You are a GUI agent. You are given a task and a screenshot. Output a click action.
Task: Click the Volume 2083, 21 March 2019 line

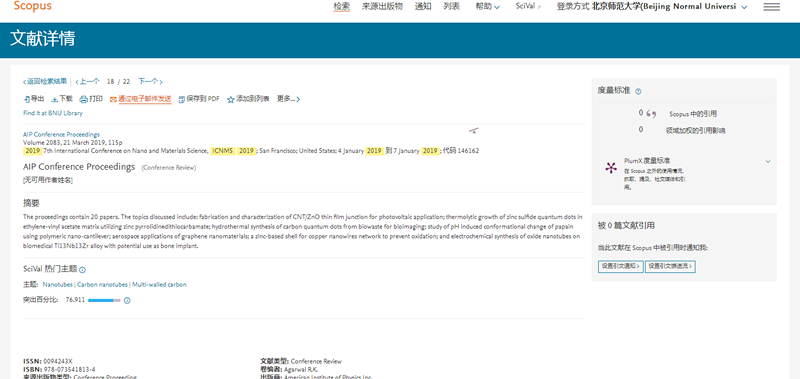pos(72,143)
